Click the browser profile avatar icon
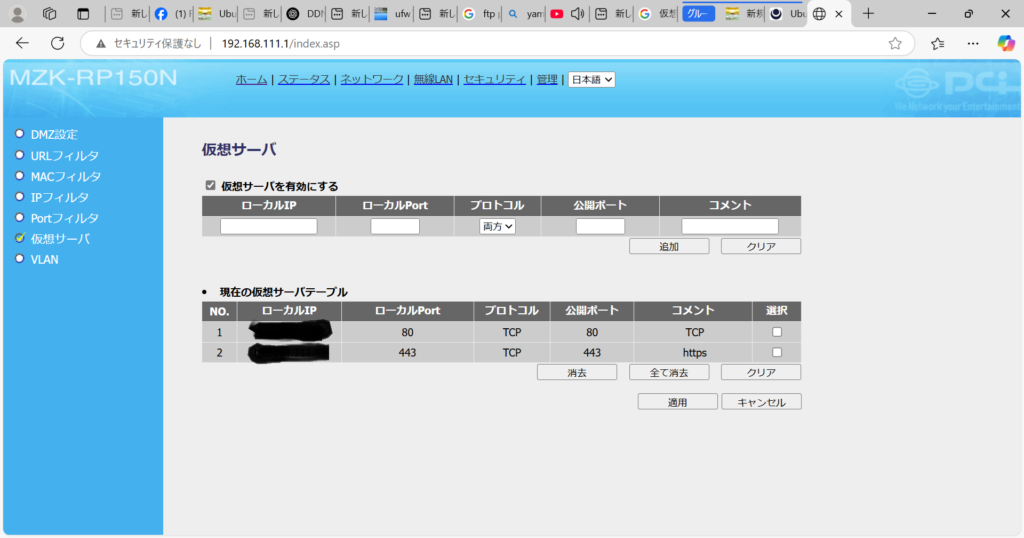The width and height of the screenshot is (1024, 538). (17, 14)
